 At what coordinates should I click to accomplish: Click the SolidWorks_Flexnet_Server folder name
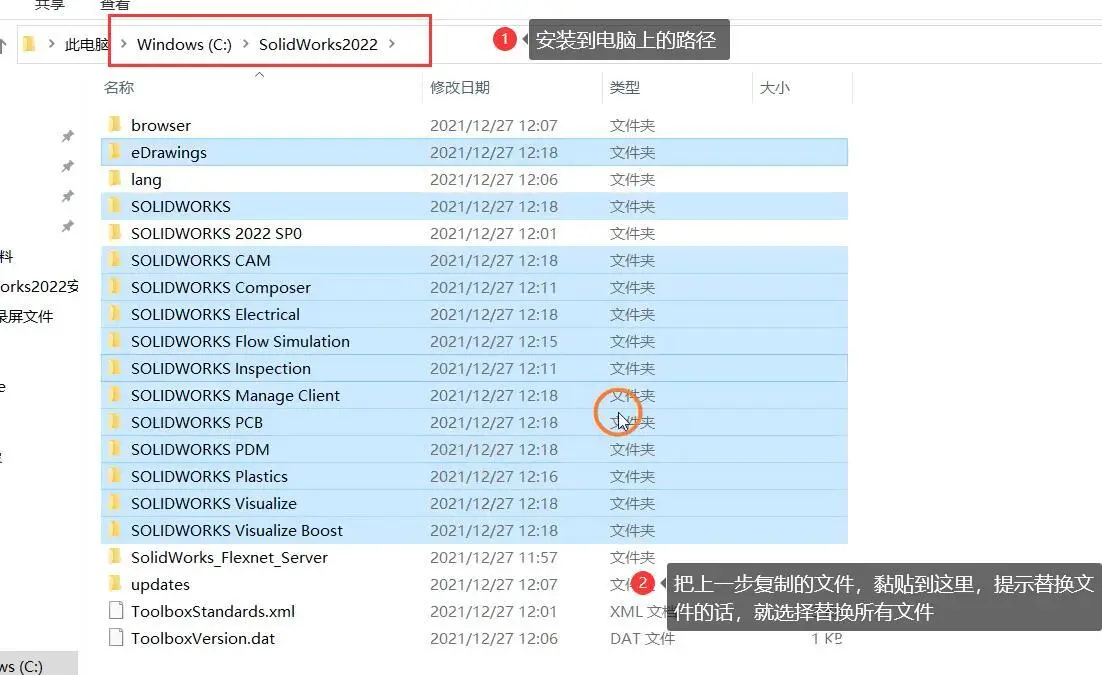(229, 558)
